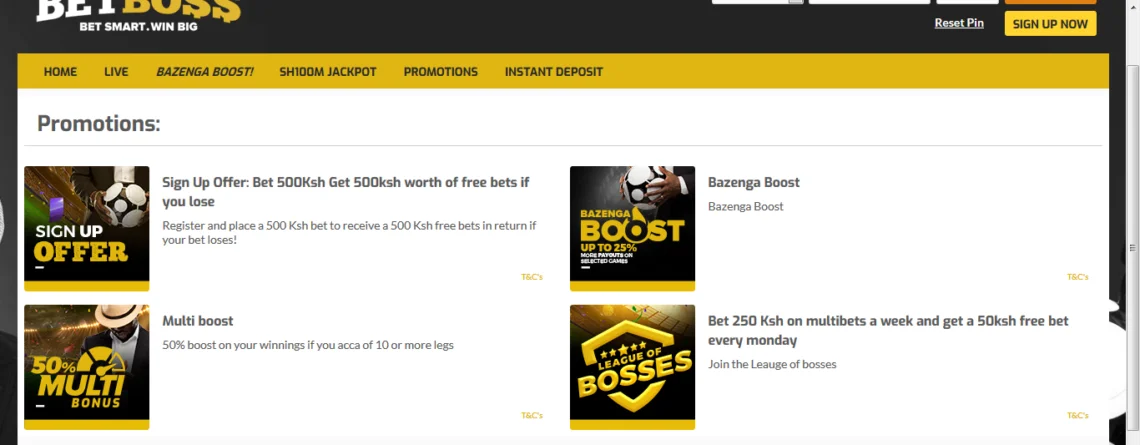Open the League of Bosses promo image

[633, 366]
